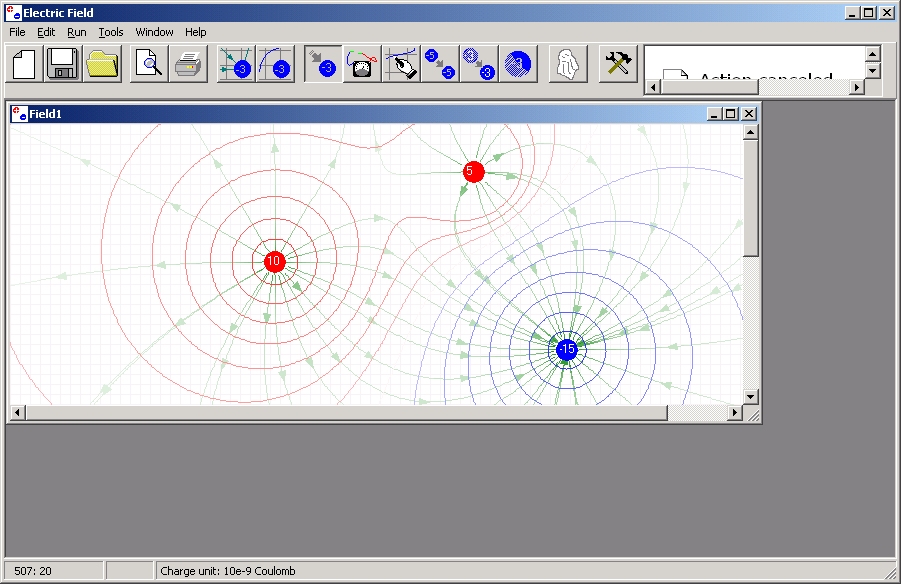Create a new field document
901x584 pixels.
pos(22,63)
